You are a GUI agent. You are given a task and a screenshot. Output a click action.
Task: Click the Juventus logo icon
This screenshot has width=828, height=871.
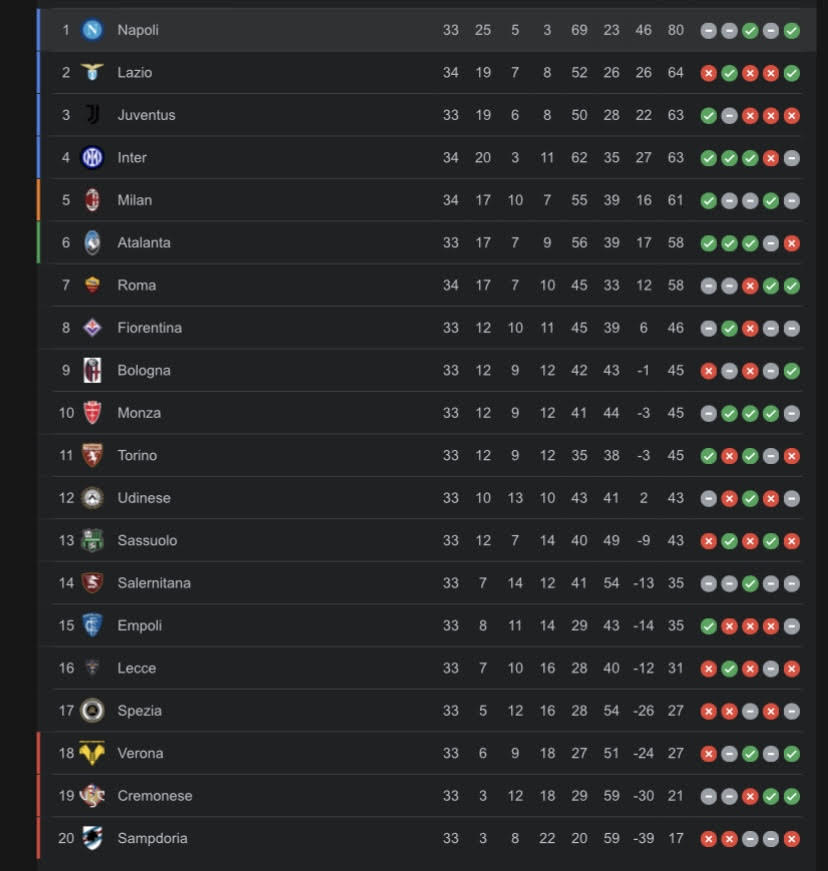click(92, 114)
